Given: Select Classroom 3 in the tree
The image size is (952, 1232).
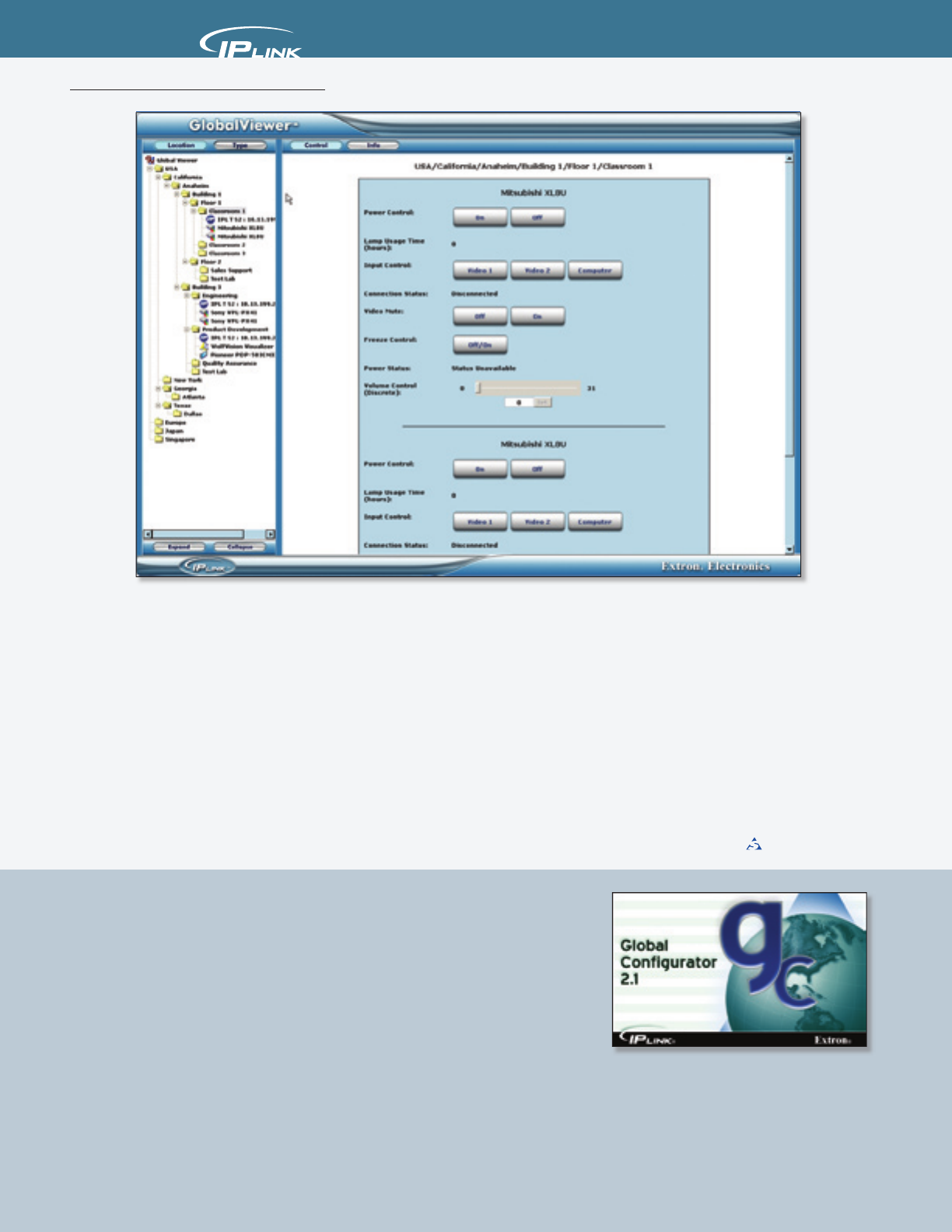Looking at the screenshot, I should pyautogui.click(x=227, y=253).
